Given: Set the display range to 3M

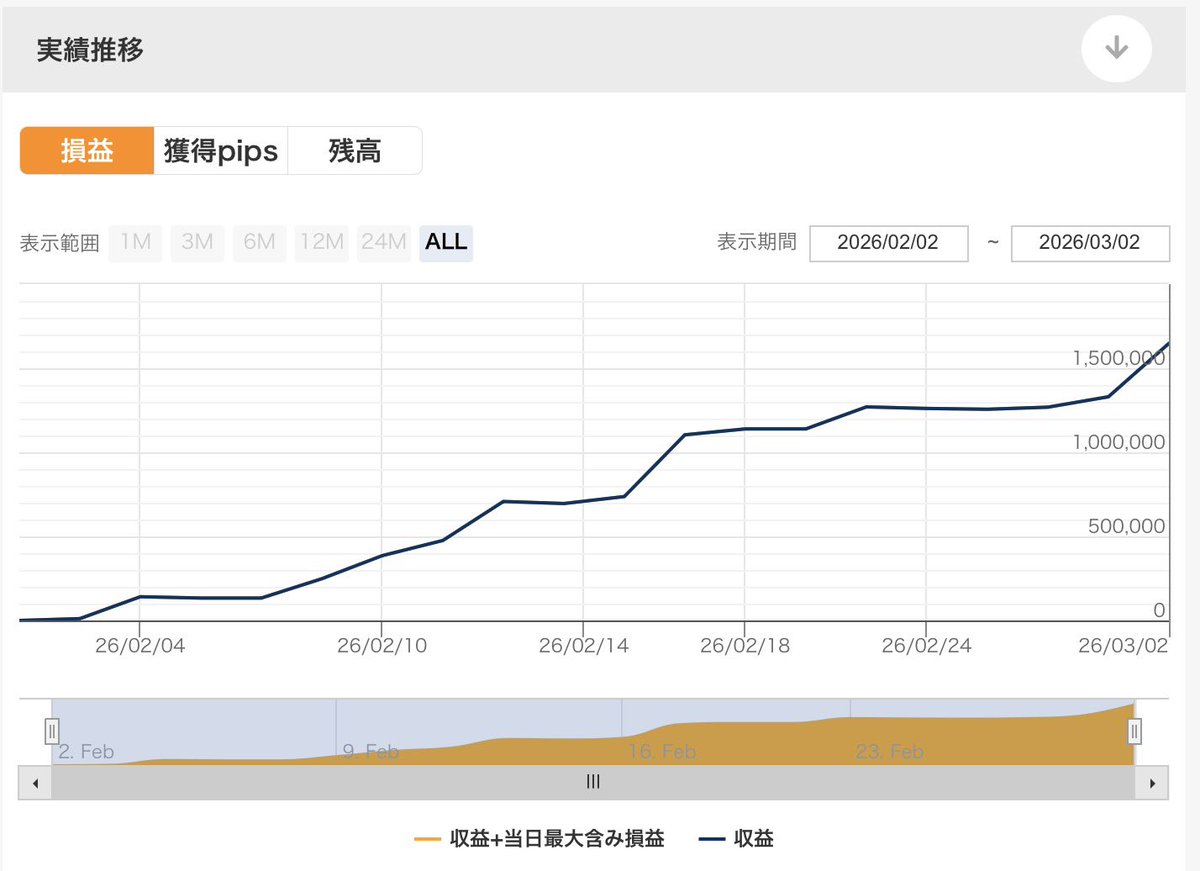Looking at the screenshot, I should 197,242.
